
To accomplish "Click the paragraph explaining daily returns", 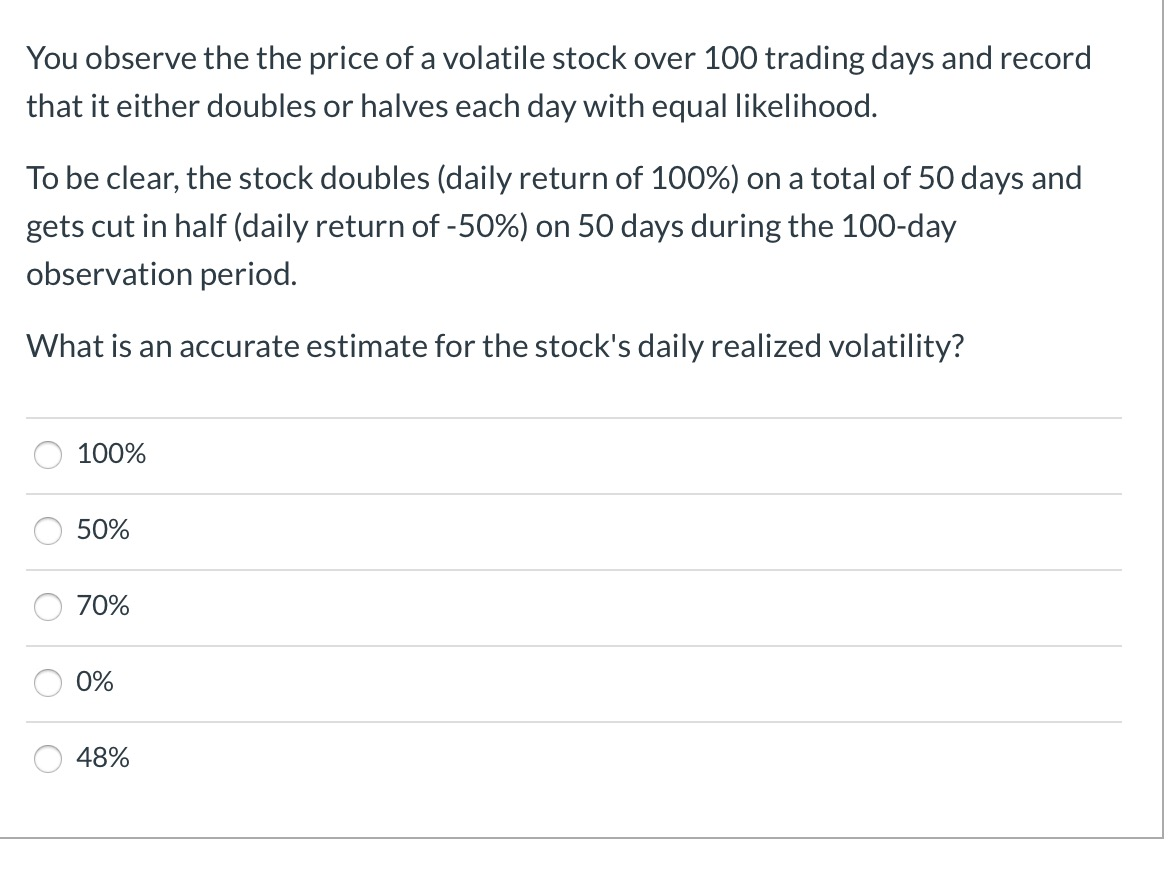I will (554, 226).
